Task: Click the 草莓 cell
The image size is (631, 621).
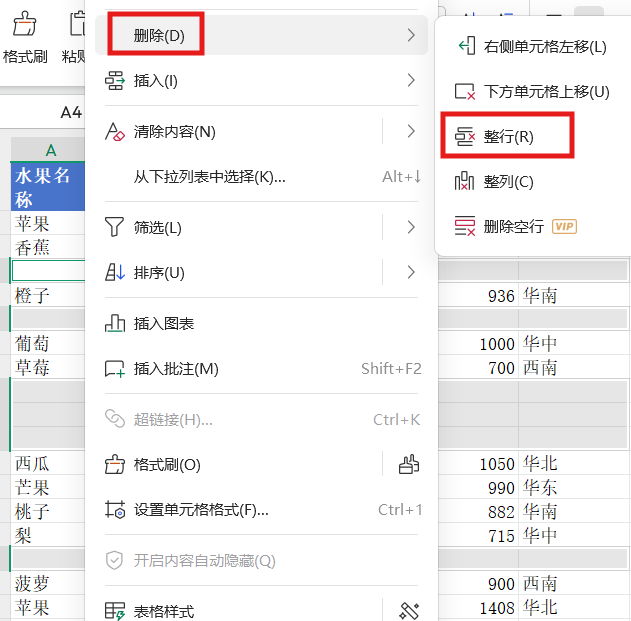Action: tap(48, 367)
